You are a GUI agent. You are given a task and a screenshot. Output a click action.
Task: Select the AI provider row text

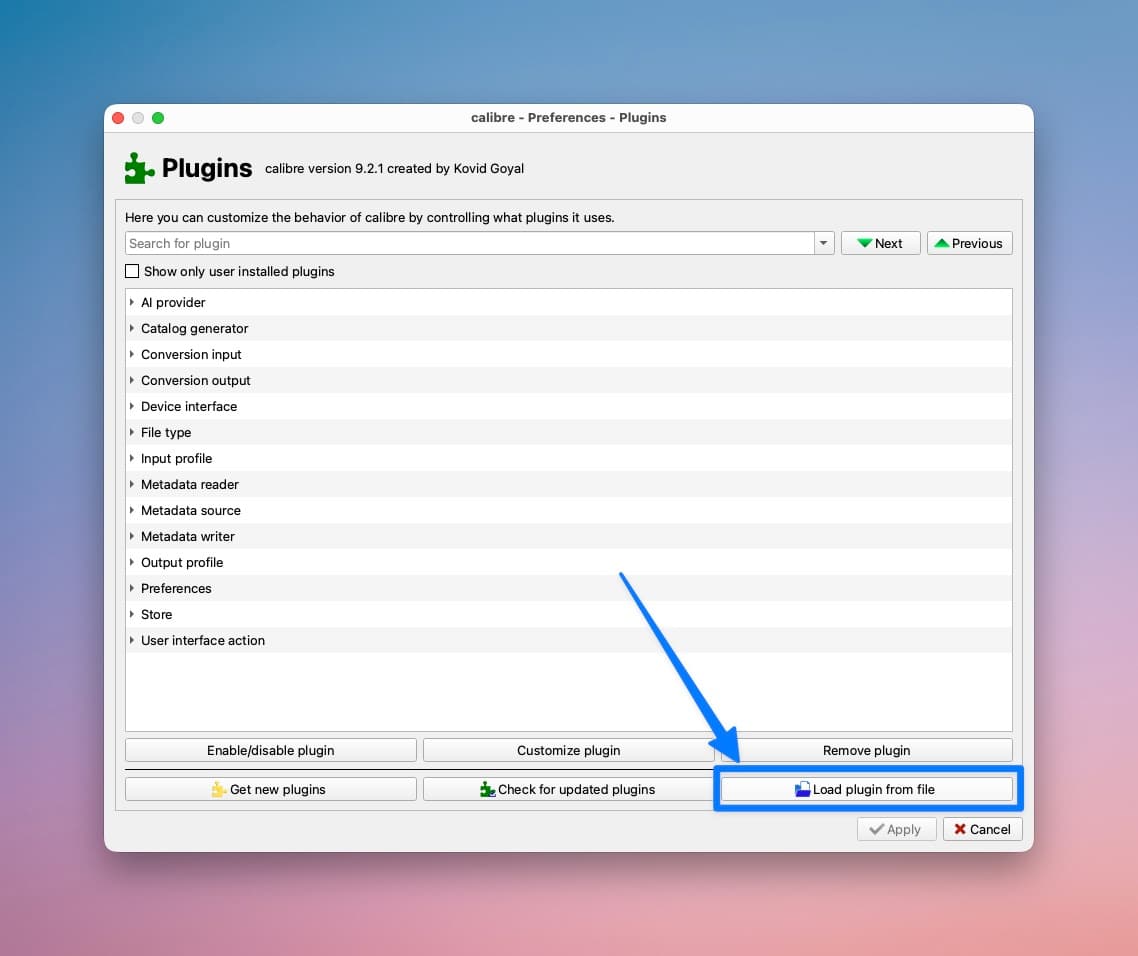(173, 302)
